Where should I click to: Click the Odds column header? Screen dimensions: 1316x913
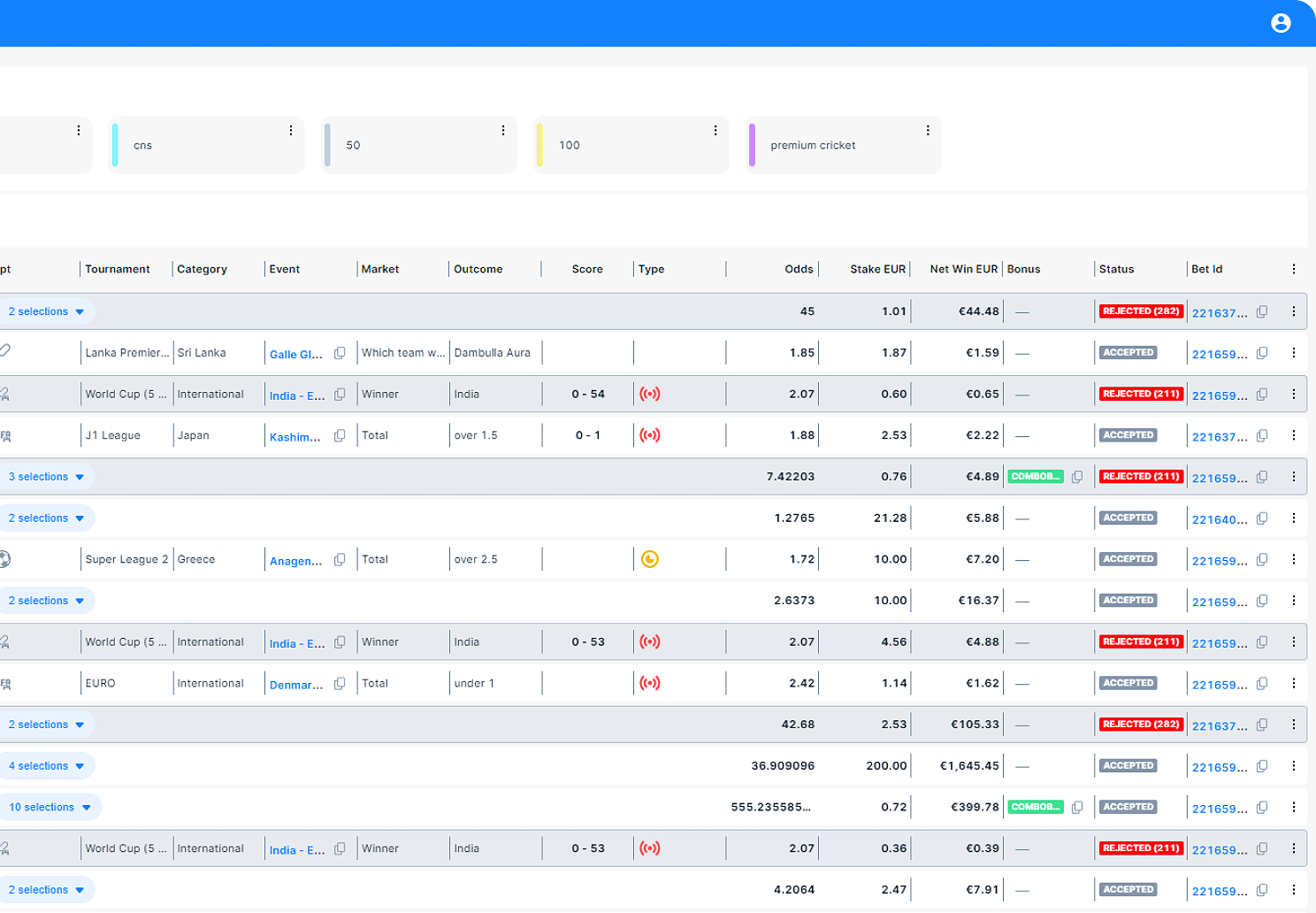point(800,269)
